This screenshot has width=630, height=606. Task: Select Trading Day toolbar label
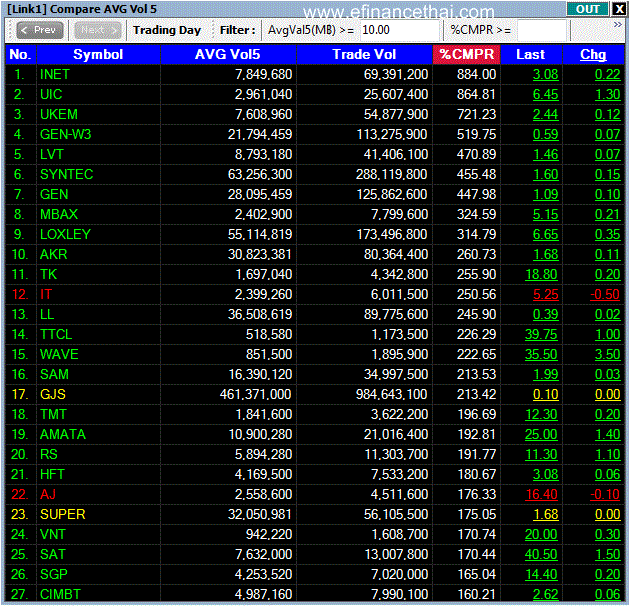click(x=167, y=30)
